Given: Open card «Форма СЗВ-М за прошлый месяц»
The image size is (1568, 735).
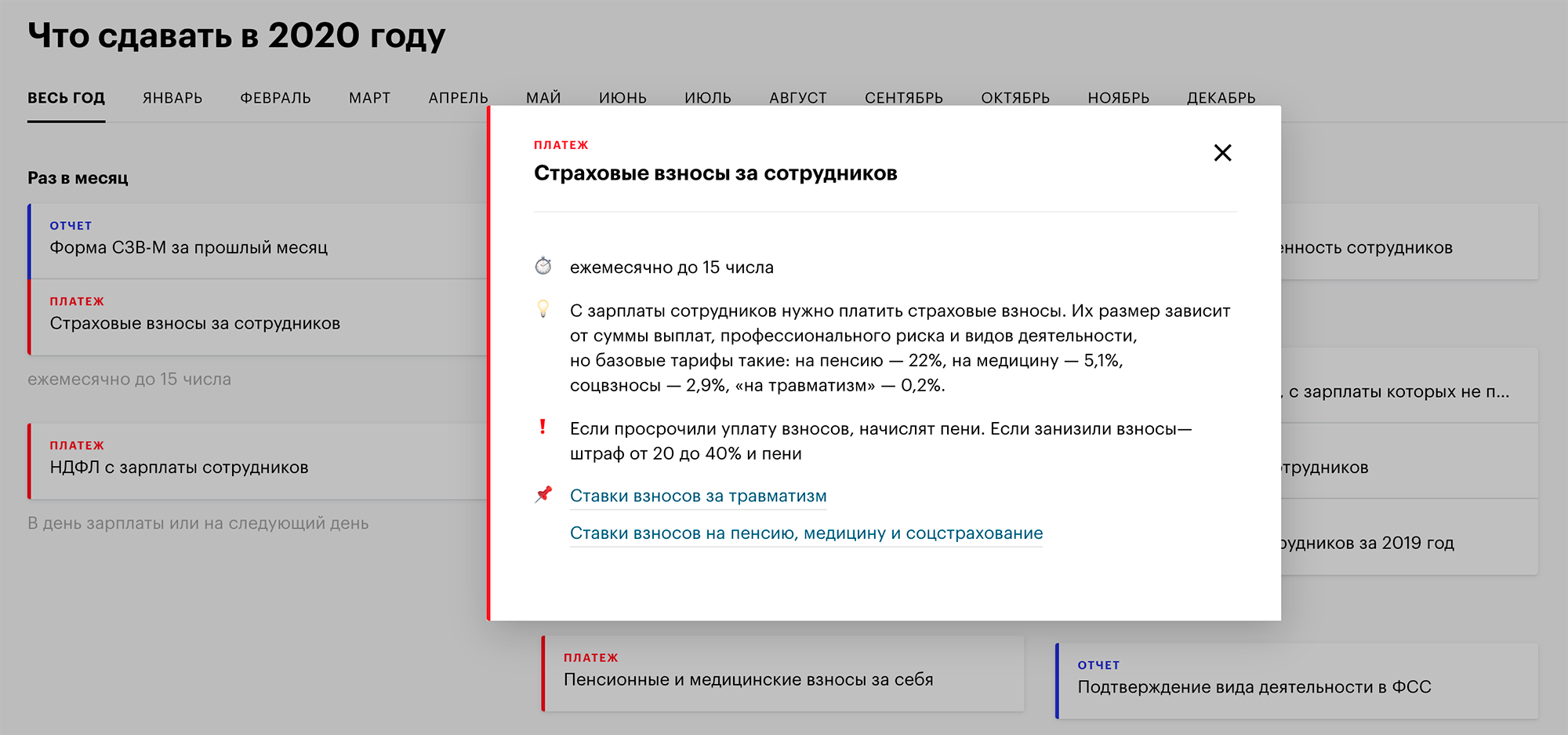Looking at the screenshot, I should point(257,241).
